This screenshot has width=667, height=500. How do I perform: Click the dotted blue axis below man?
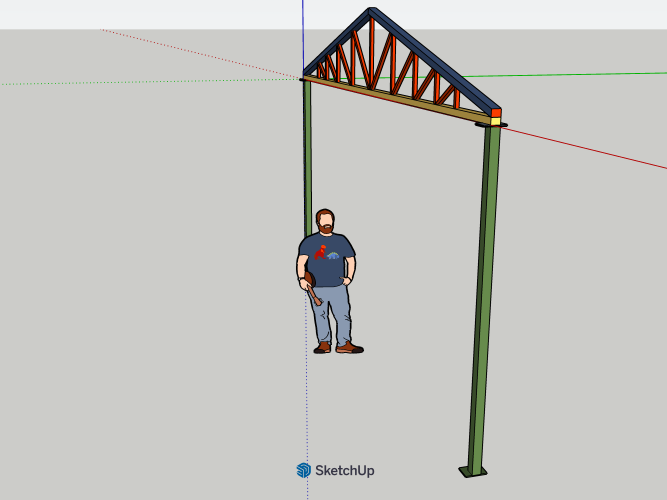305,420
